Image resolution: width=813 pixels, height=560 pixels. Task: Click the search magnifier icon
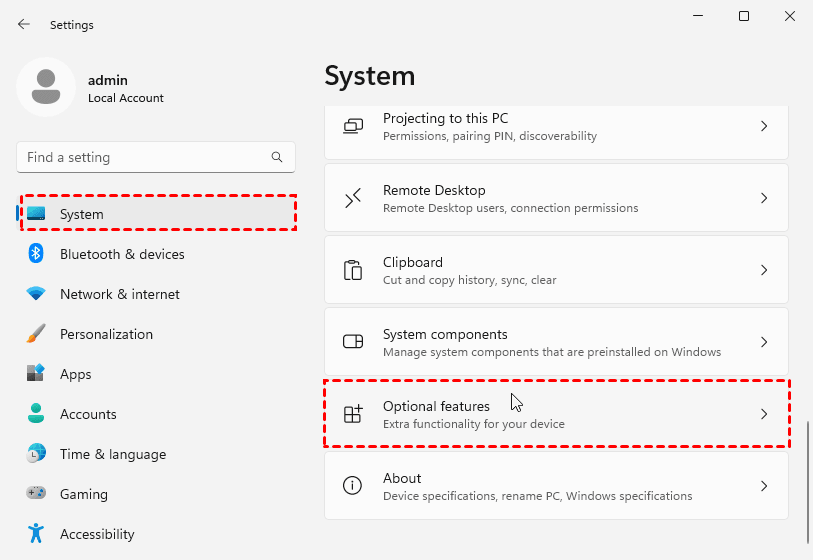[277, 157]
